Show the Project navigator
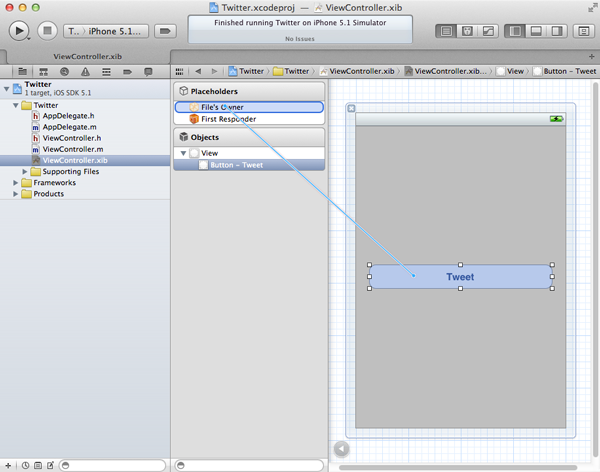Image resolution: width=600 pixels, height=472 pixels. (x=23, y=72)
